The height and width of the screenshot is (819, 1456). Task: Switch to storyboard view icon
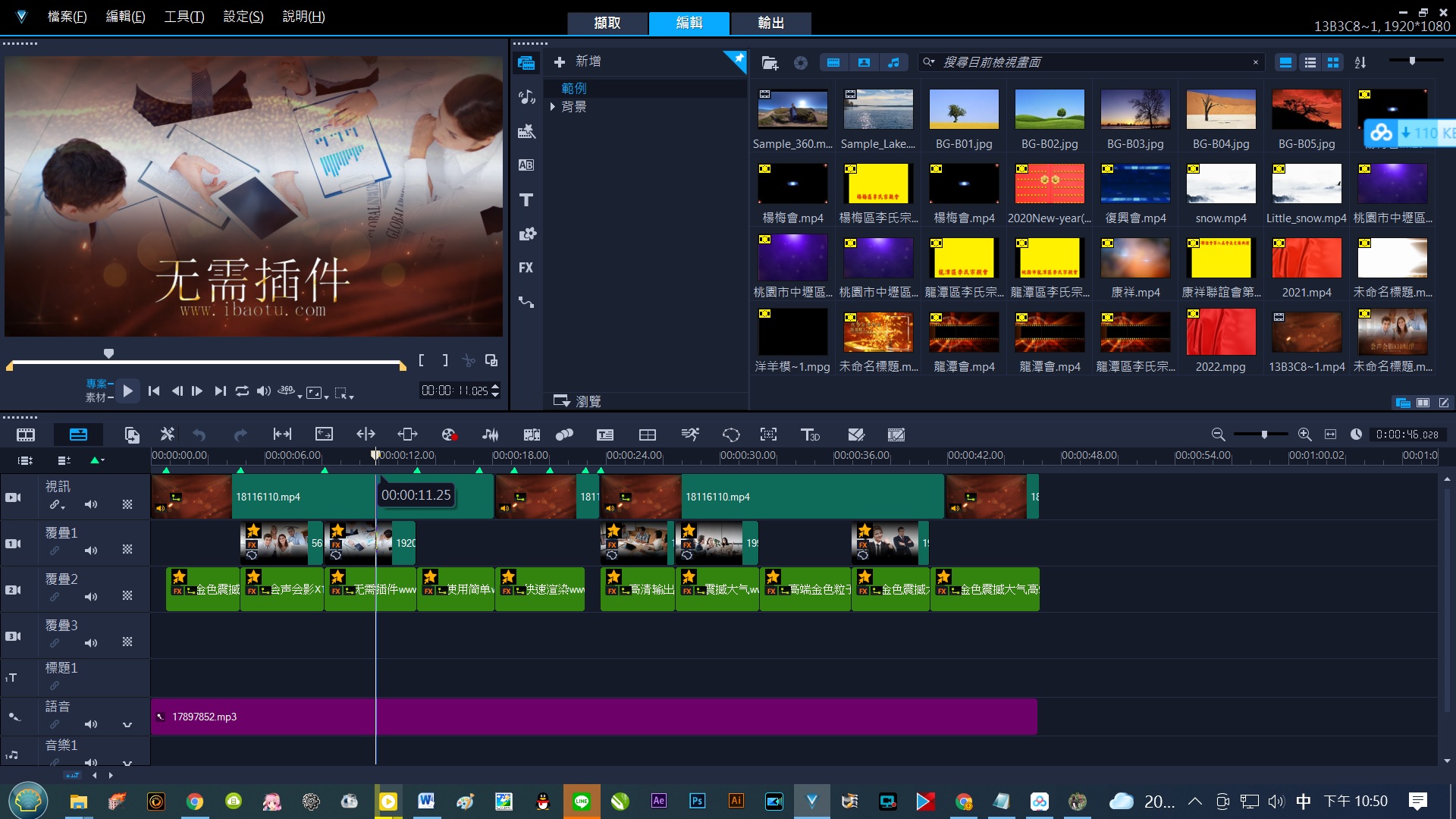click(26, 435)
